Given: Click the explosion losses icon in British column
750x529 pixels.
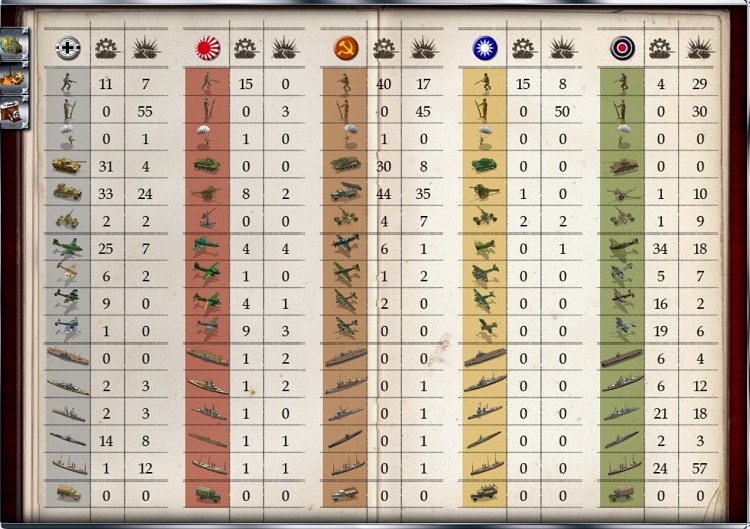Looking at the screenshot, I should coord(700,48).
